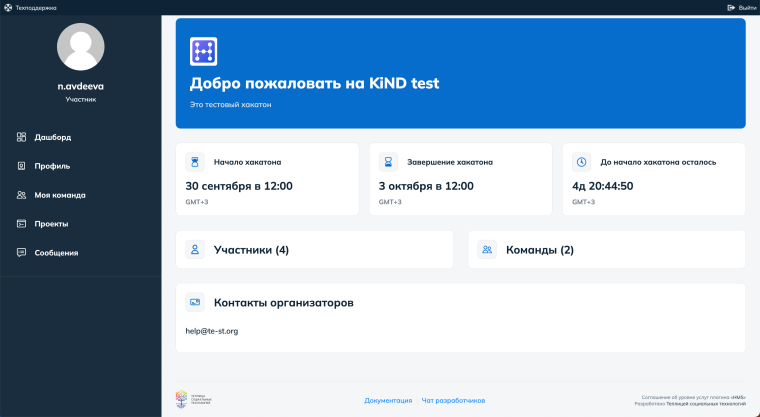Click the Проекты folder icon in sidebar
This screenshot has width=760, height=417.
point(21,224)
